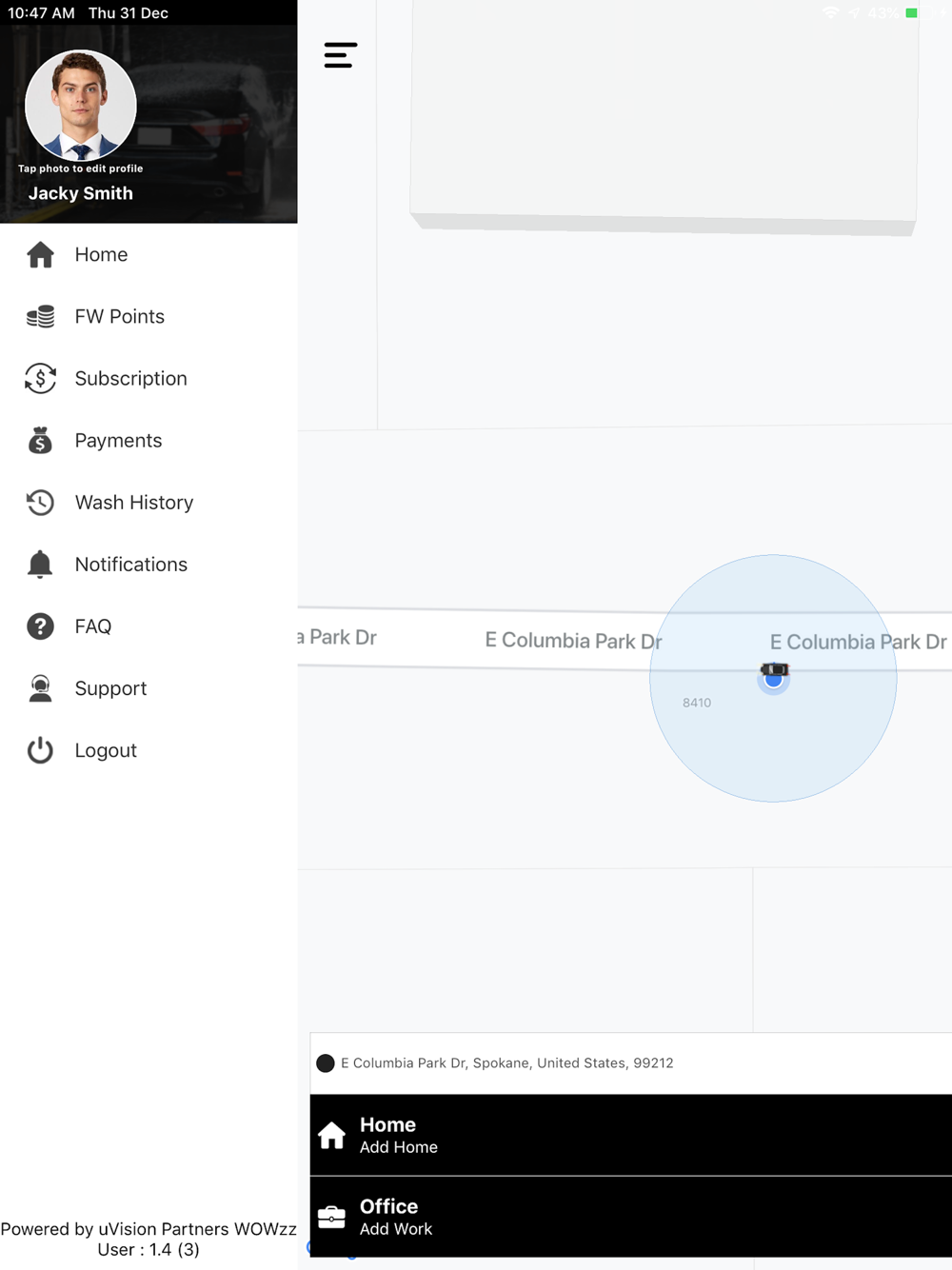The height and width of the screenshot is (1270, 952).
Task: Tap profile photo to edit profile
Action: (81, 105)
